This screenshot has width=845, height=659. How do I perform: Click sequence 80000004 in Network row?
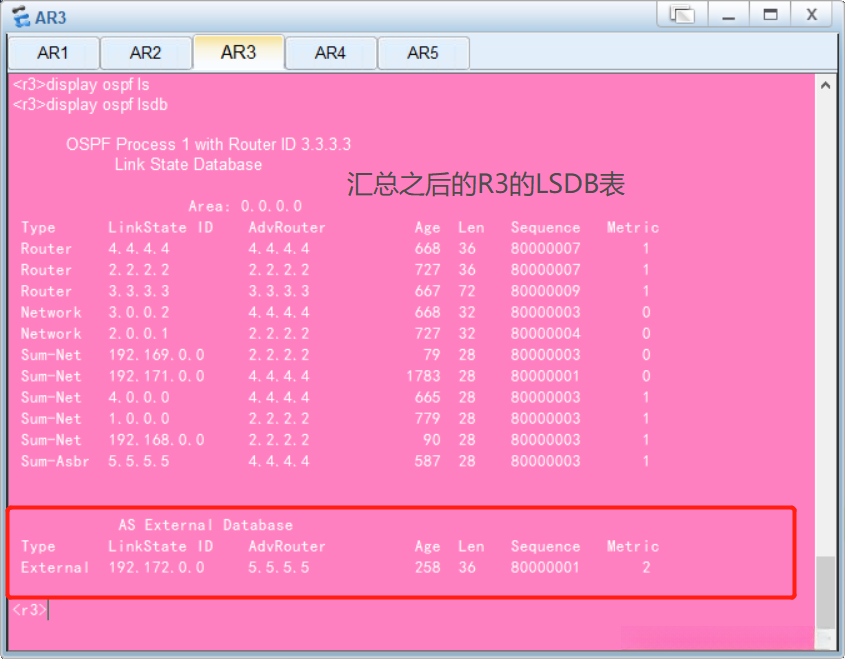pos(545,334)
